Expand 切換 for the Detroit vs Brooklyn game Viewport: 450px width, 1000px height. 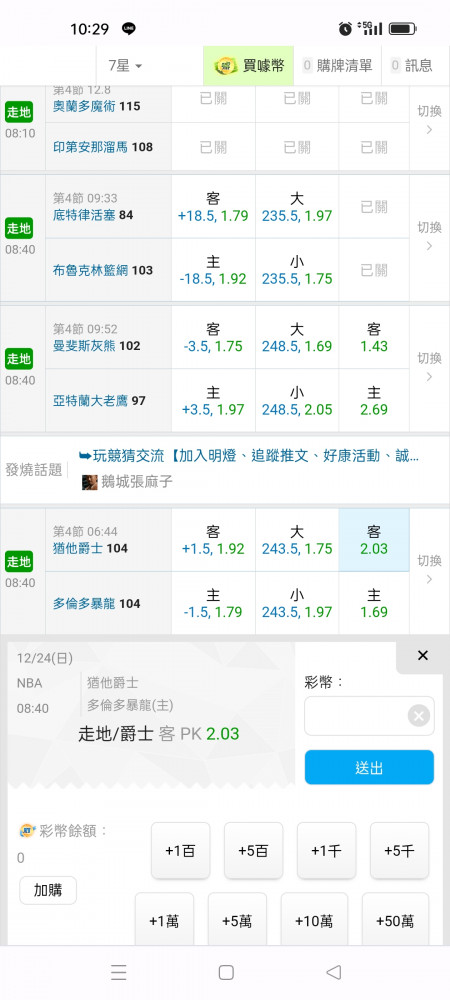point(429,237)
